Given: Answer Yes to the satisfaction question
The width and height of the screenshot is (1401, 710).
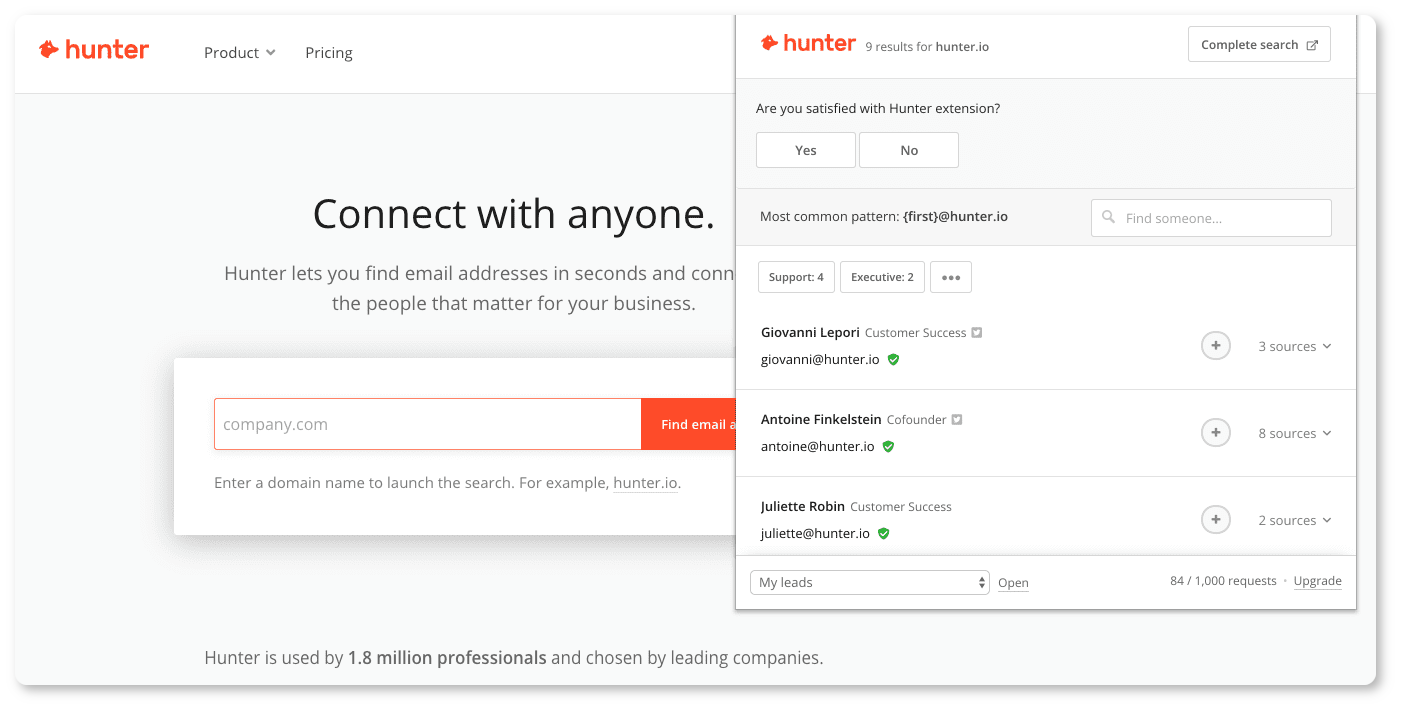Looking at the screenshot, I should point(806,150).
